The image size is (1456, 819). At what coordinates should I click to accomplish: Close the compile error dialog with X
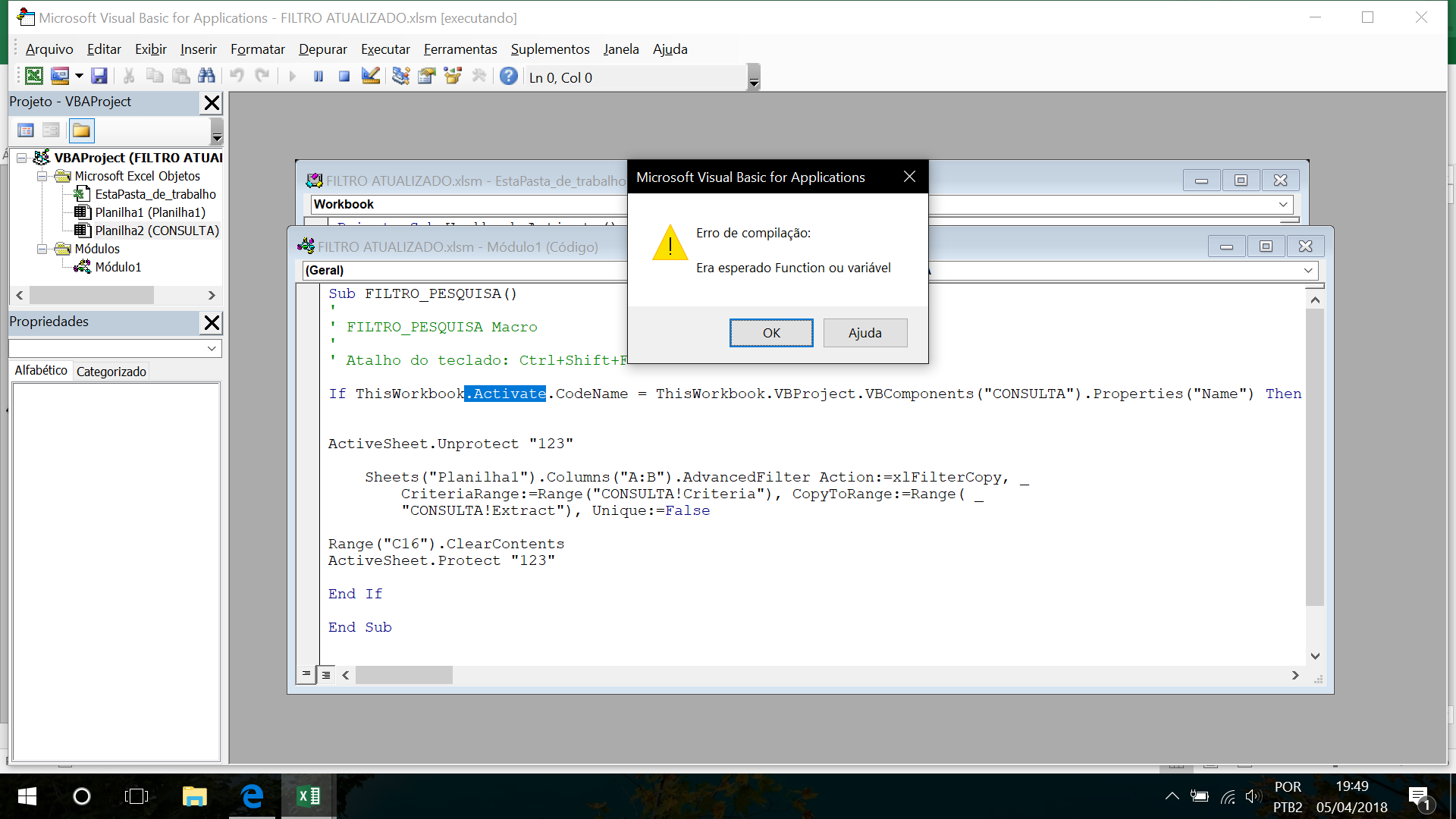909,177
